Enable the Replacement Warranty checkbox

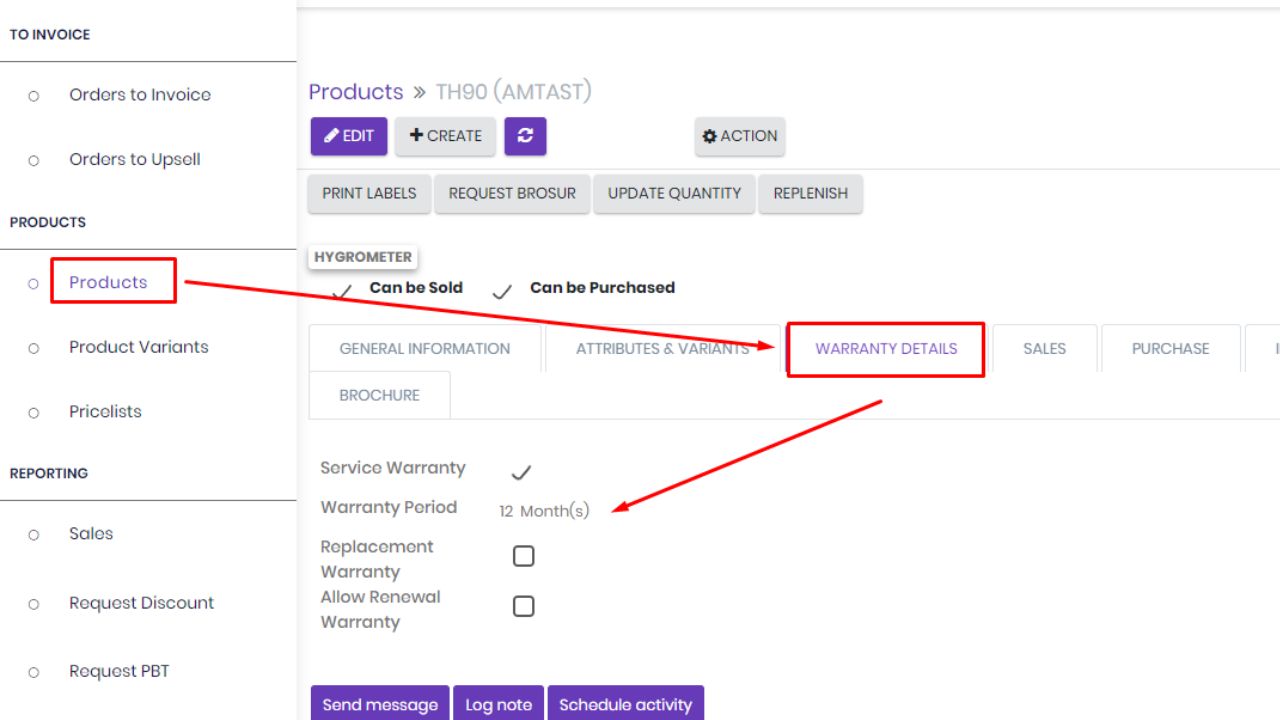(523, 557)
